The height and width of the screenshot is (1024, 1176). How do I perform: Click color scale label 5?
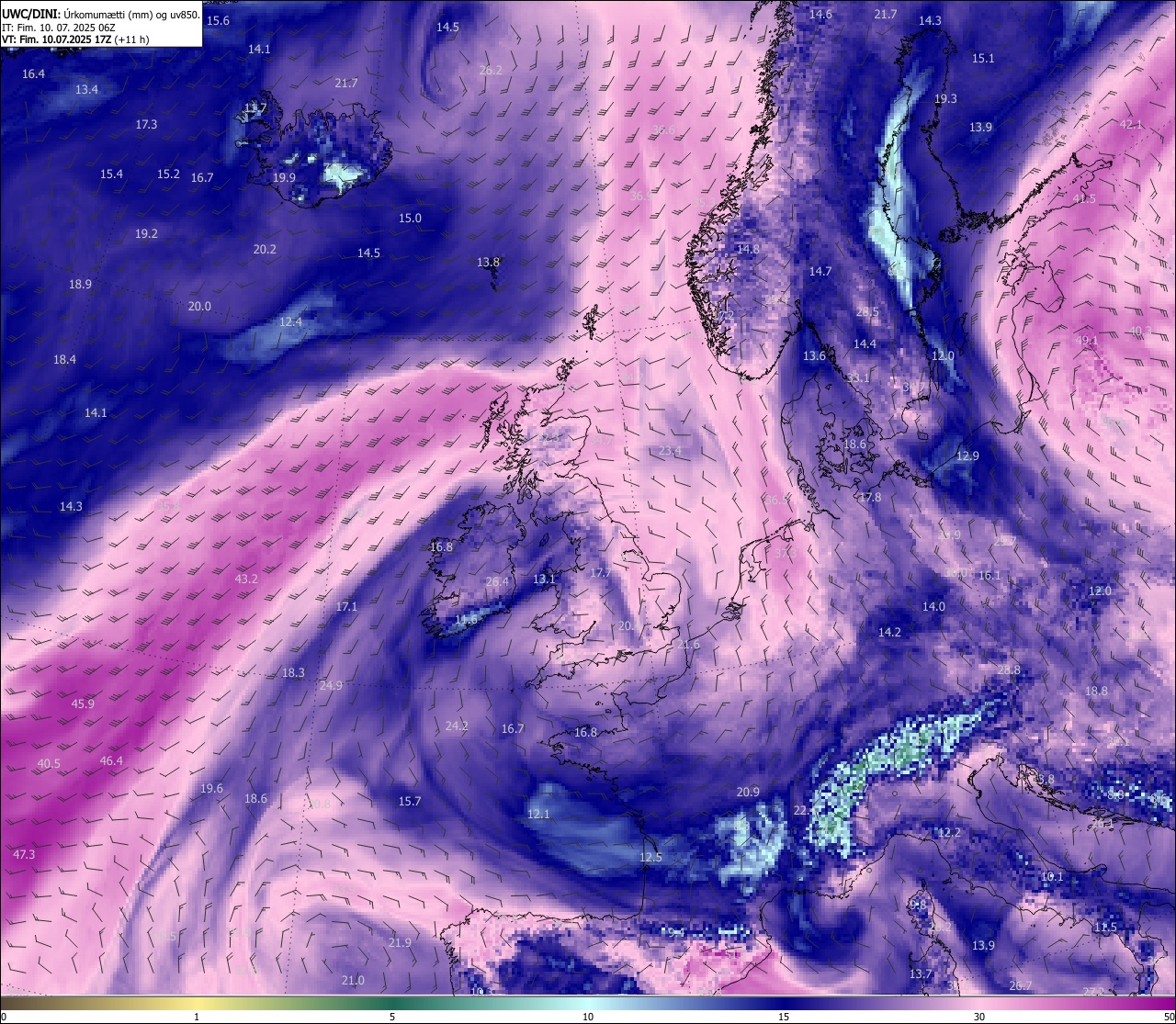pos(392,1017)
